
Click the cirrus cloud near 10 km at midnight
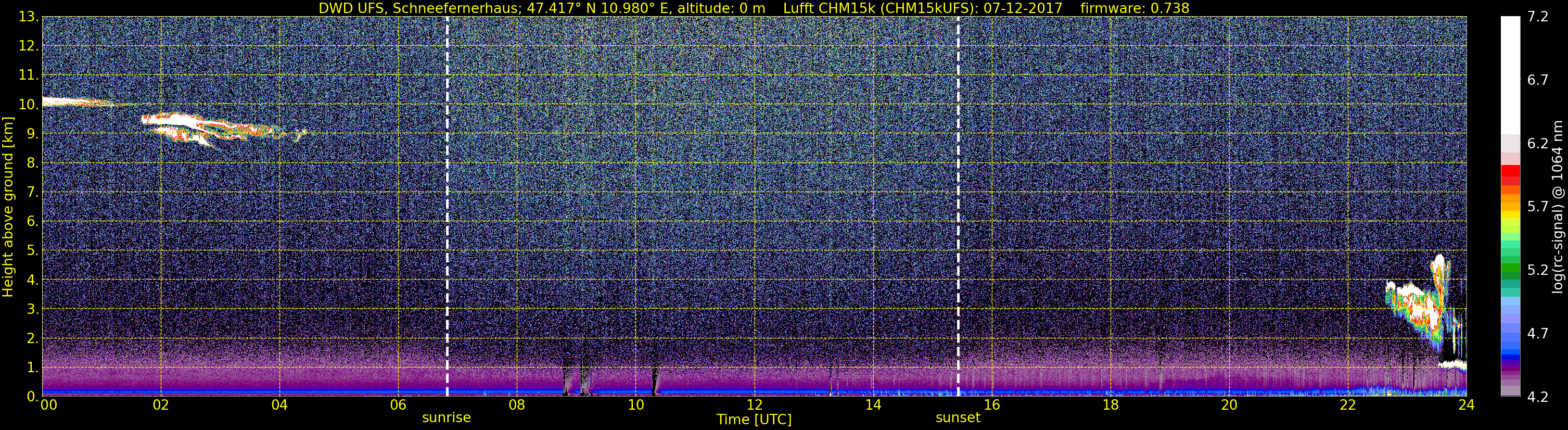click(x=79, y=102)
